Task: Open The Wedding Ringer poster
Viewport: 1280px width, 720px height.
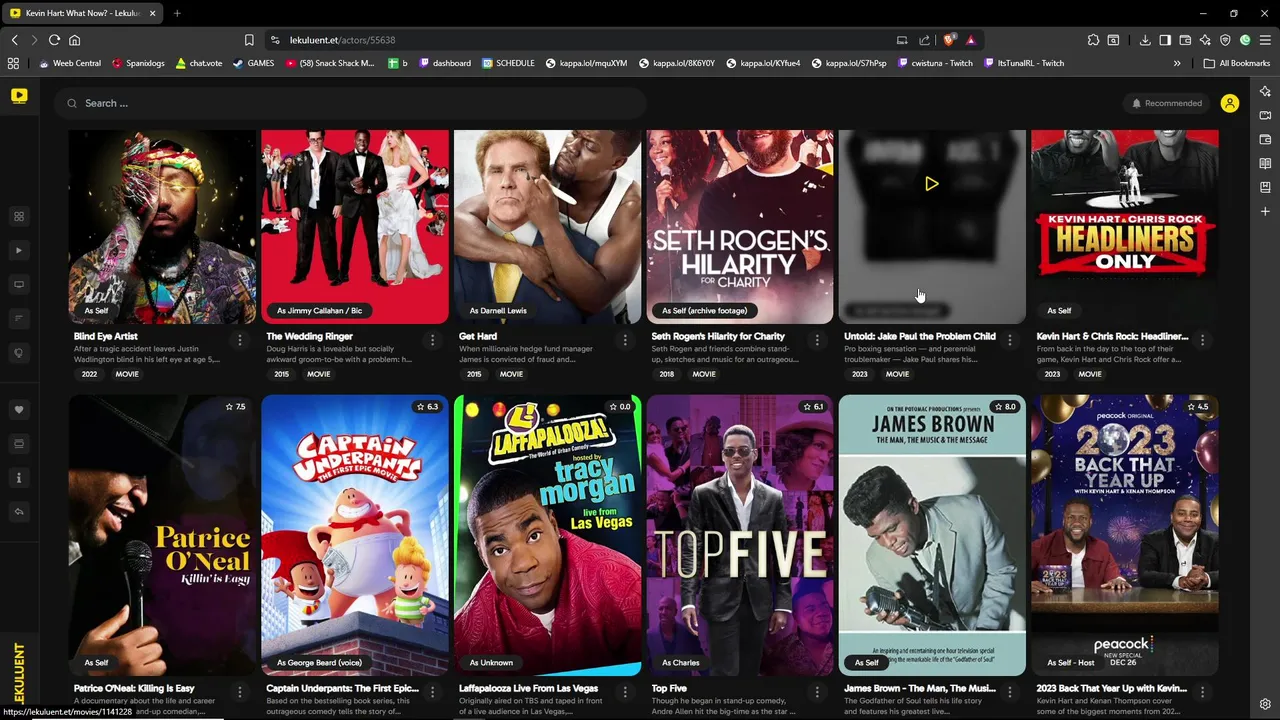Action: tap(355, 227)
